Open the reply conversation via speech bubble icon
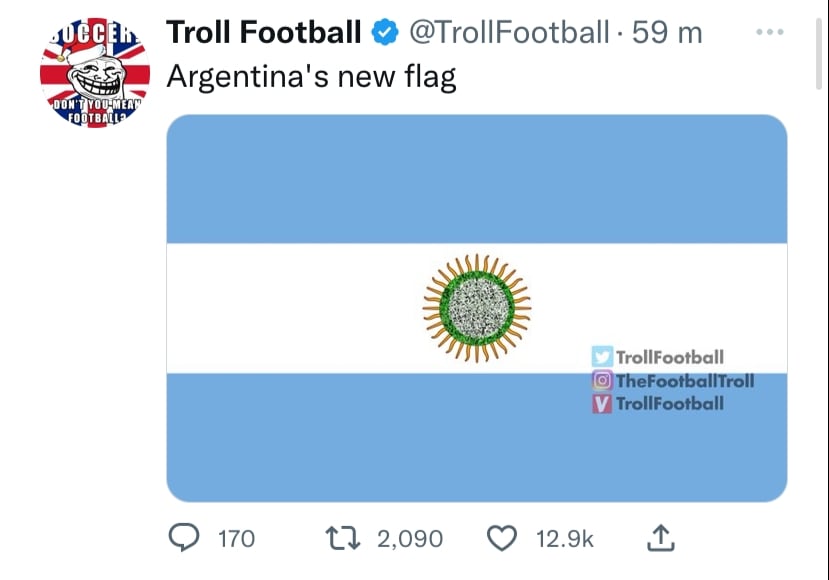Screen dimensions: 829x580 (185, 538)
